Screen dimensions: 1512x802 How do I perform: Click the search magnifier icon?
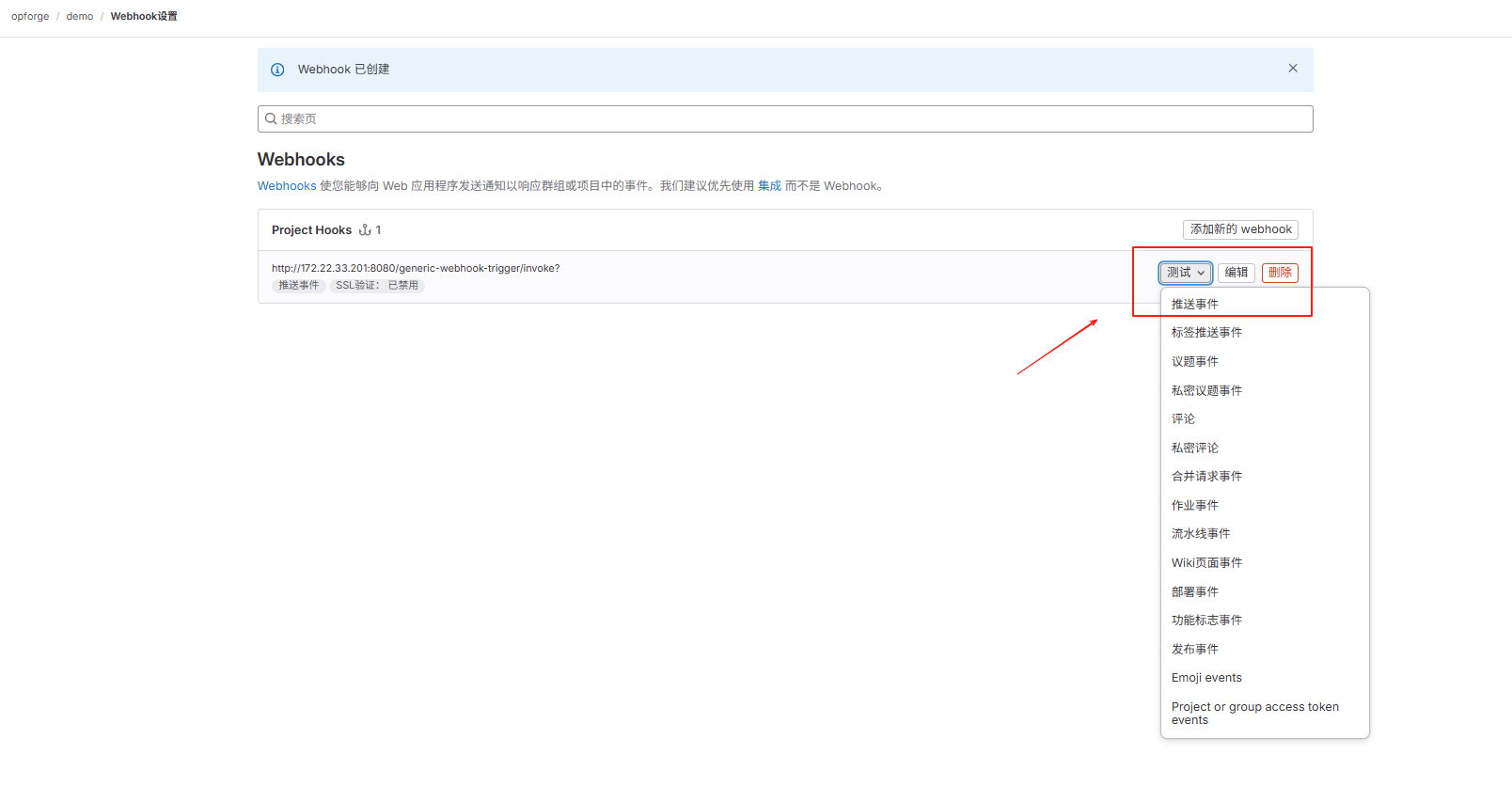tap(271, 119)
